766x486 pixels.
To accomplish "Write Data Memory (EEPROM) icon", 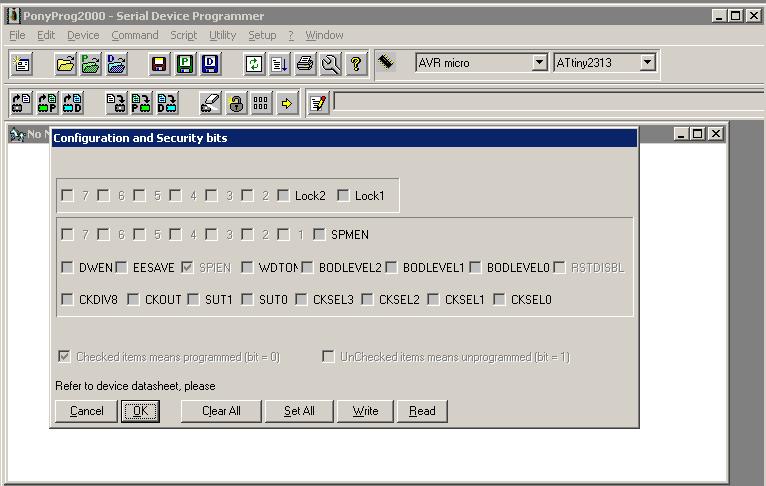I will [x=167, y=103].
